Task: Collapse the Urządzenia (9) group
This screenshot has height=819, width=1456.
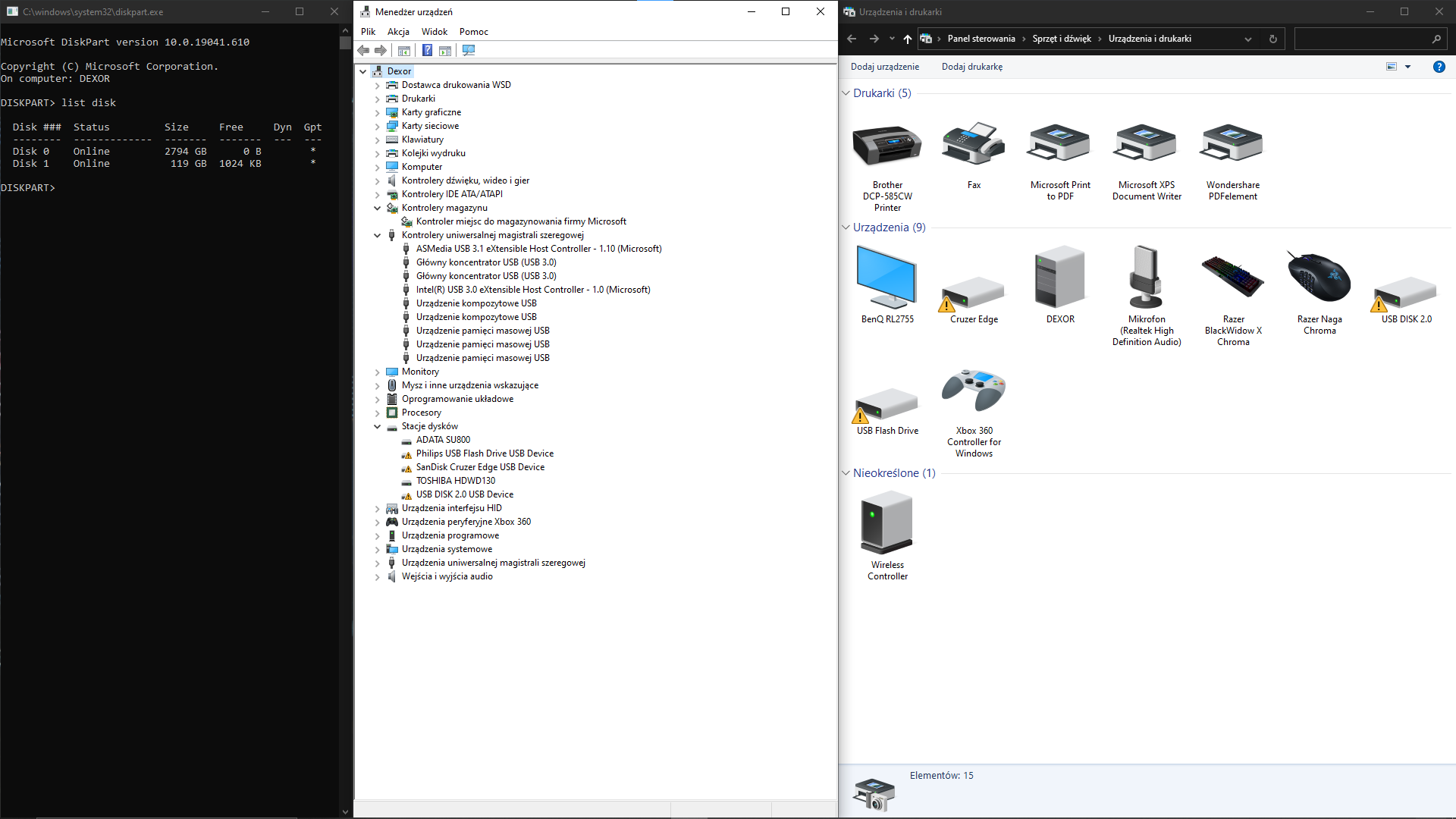Action: click(x=846, y=227)
